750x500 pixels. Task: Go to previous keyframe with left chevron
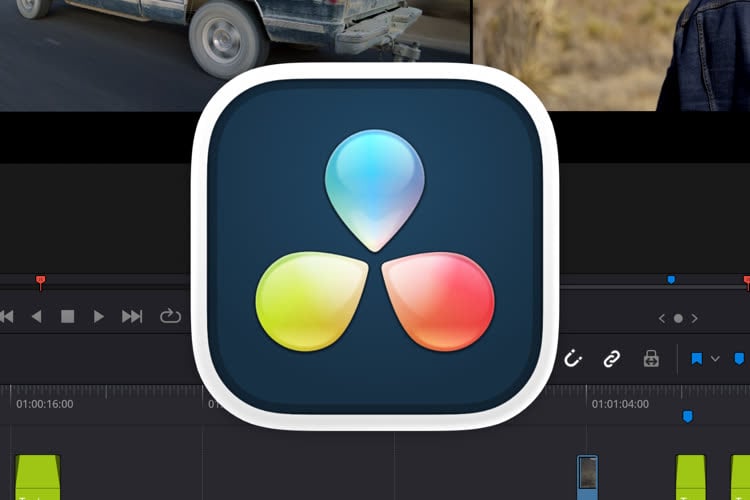click(661, 318)
